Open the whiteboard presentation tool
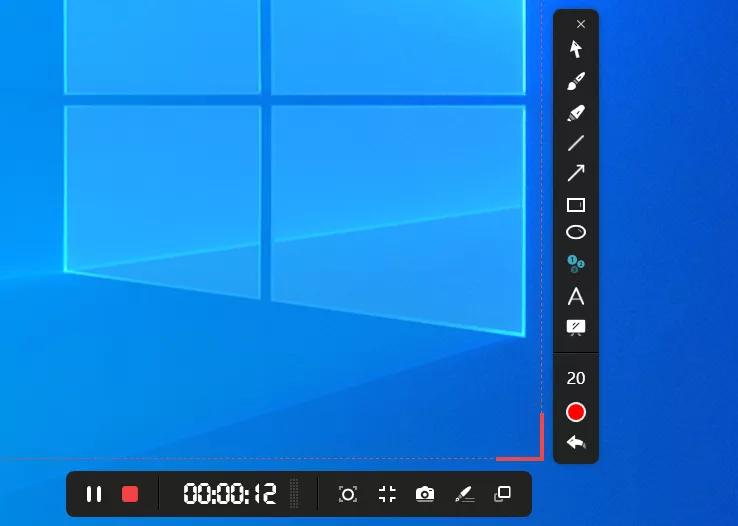This screenshot has width=738, height=526. point(576,327)
